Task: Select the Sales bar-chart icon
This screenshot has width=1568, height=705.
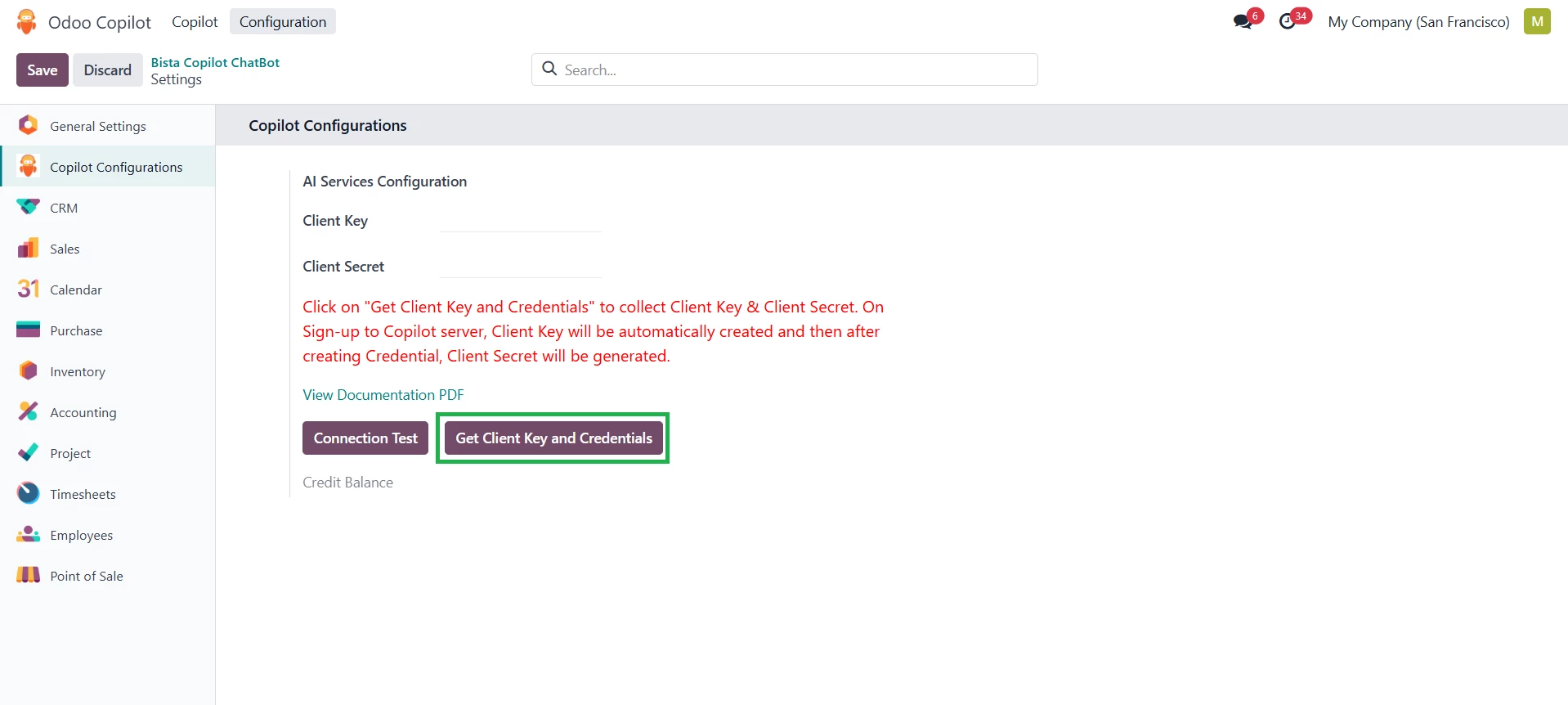Action: click(28, 249)
